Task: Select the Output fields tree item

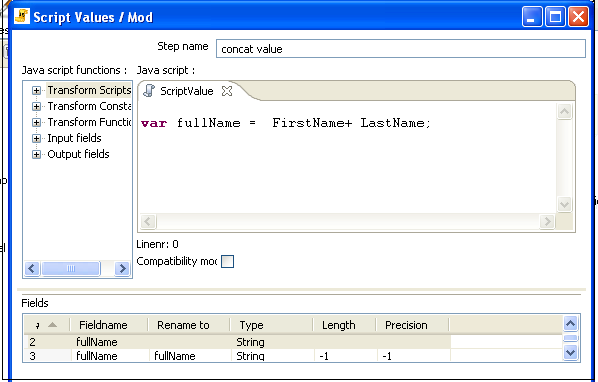Action: [x=78, y=154]
